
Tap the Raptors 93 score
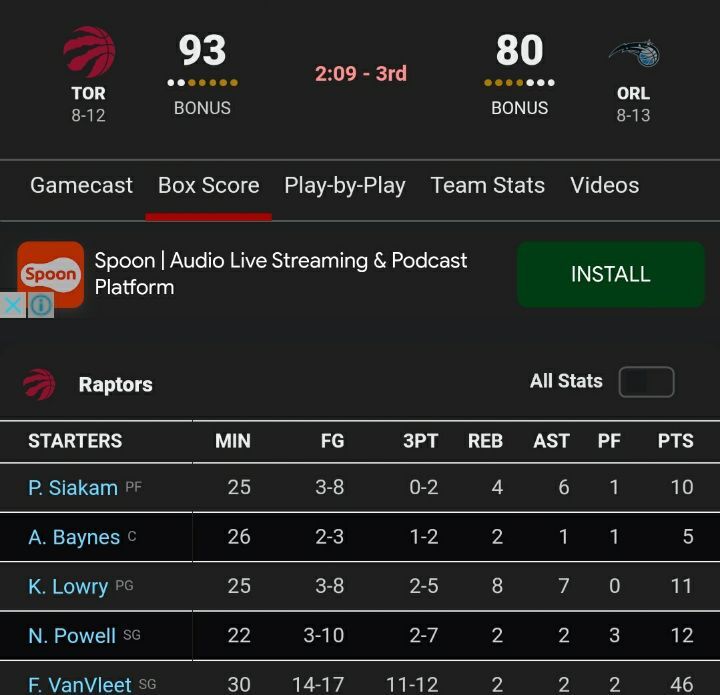(202, 50)
